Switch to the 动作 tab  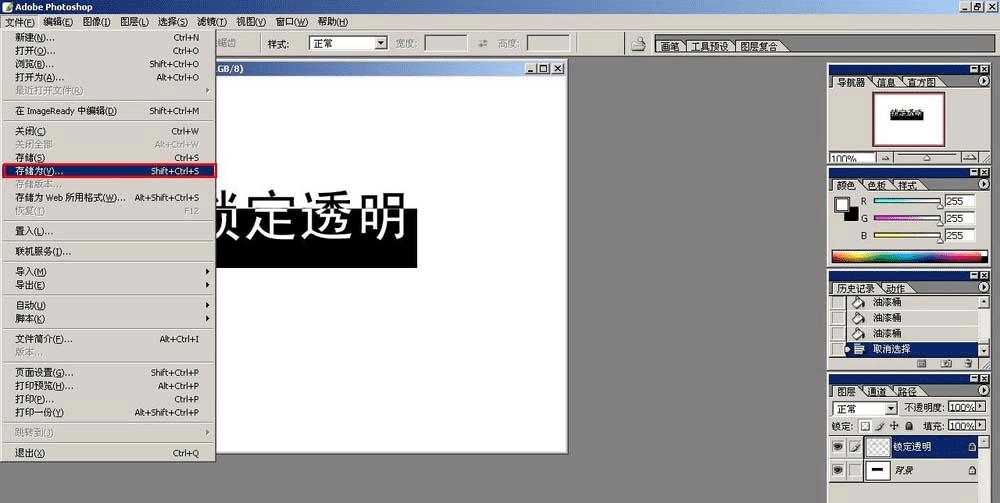click(895, 289)
